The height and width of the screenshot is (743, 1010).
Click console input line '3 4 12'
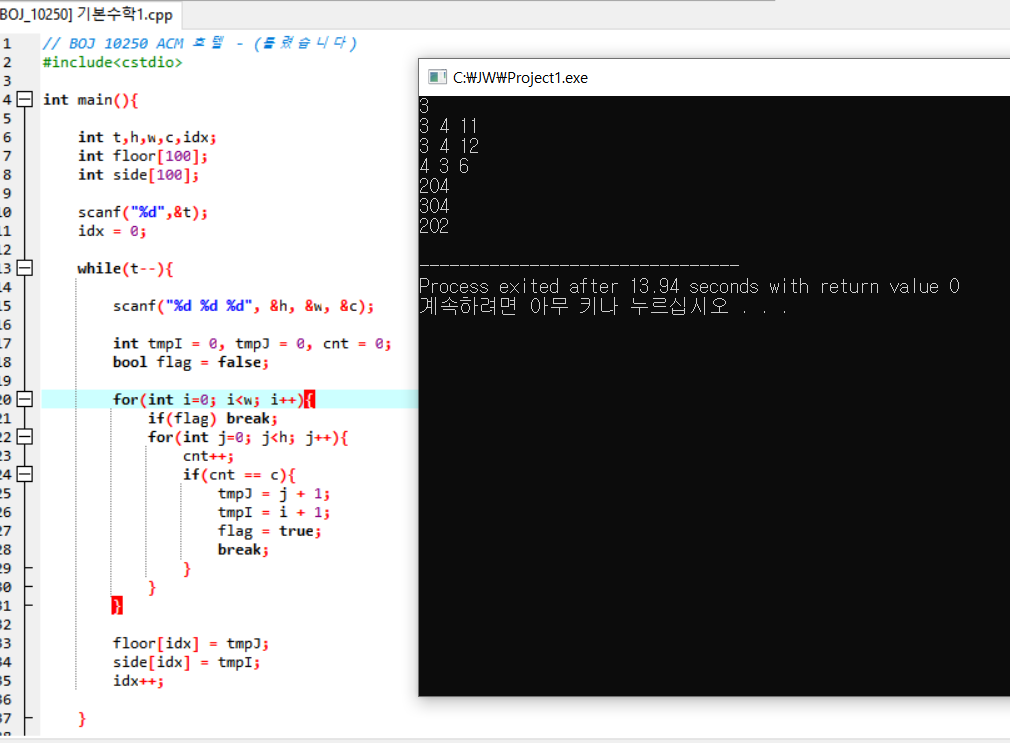[x=449, y=146]
